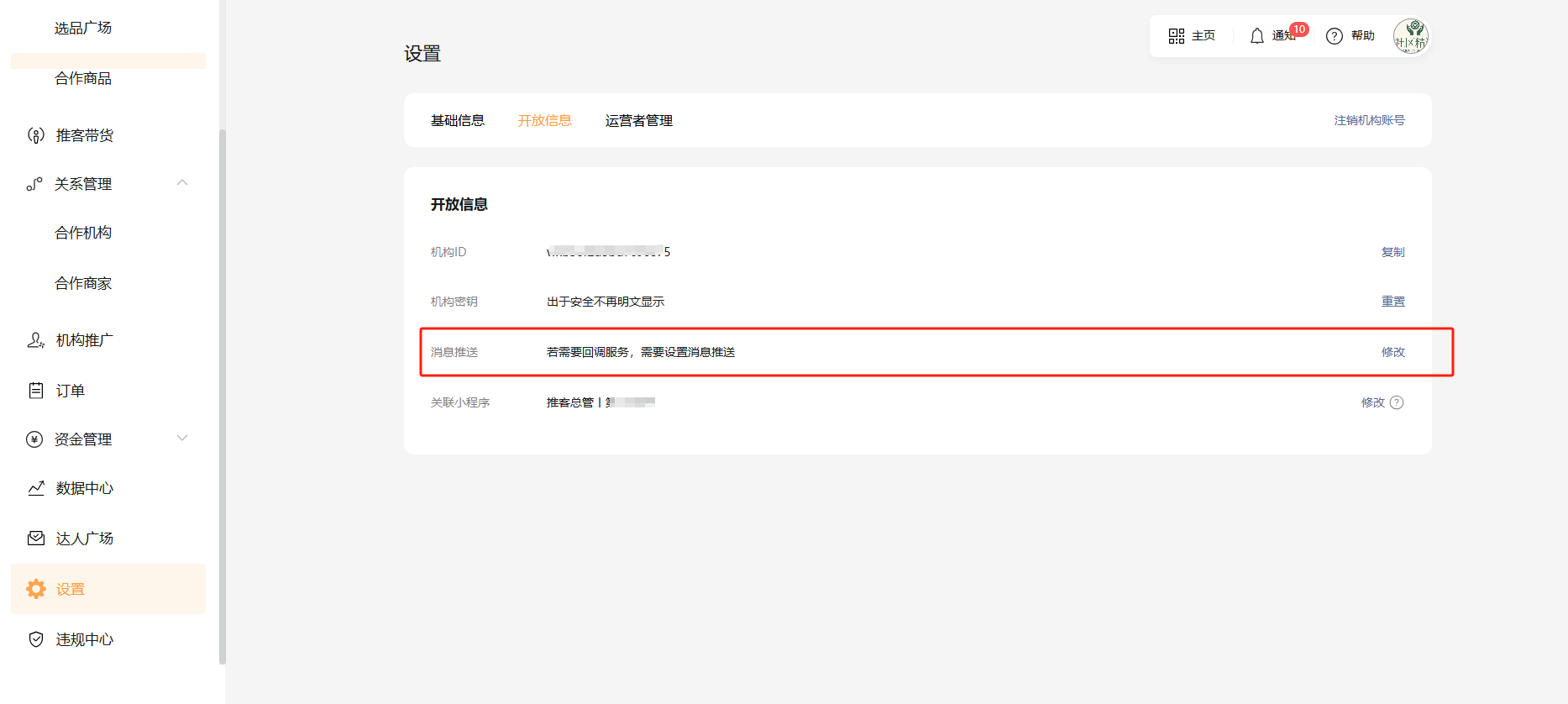Expand the 资金管理 menu chevron

point(182,439)
